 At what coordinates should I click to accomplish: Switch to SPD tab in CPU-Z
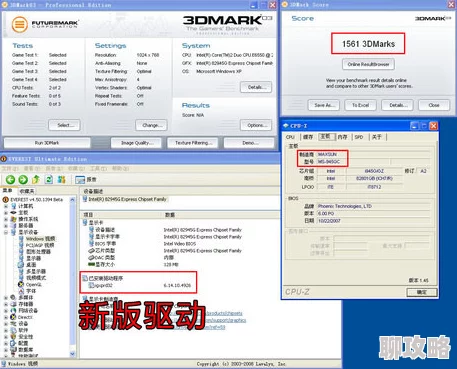click(x=359, y=137)
